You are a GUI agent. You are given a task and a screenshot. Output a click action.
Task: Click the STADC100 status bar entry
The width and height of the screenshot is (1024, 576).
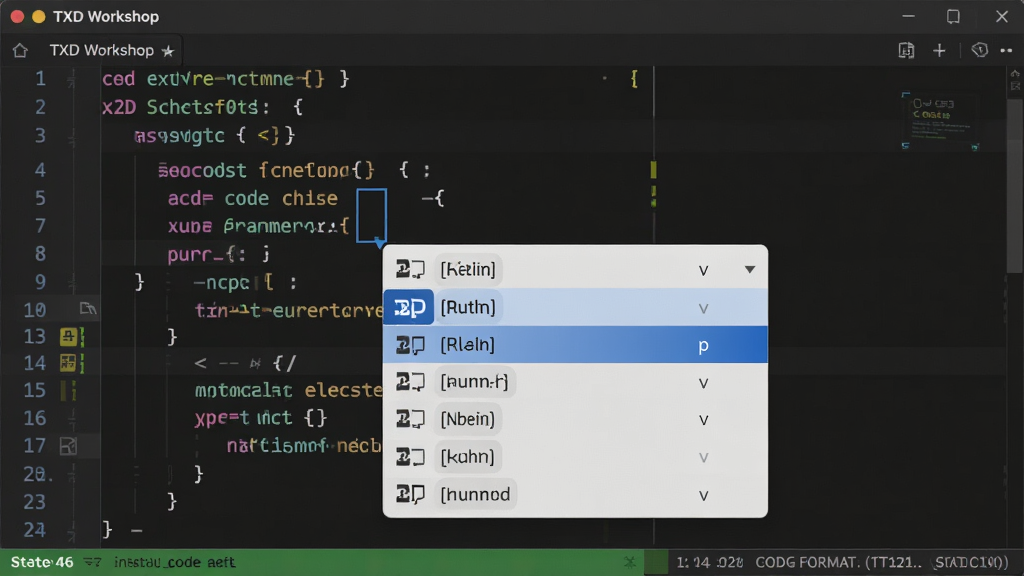pyautogui.click(x=972, y=562)
